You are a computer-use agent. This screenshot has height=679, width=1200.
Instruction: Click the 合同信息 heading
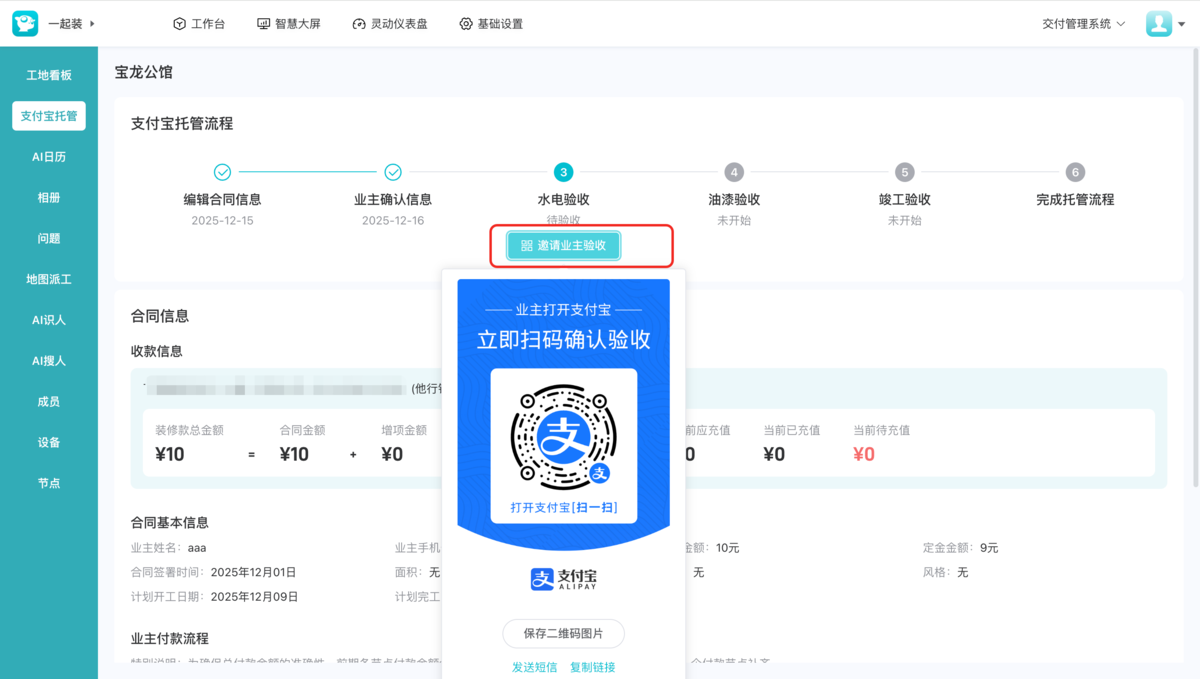coord(160,316)
